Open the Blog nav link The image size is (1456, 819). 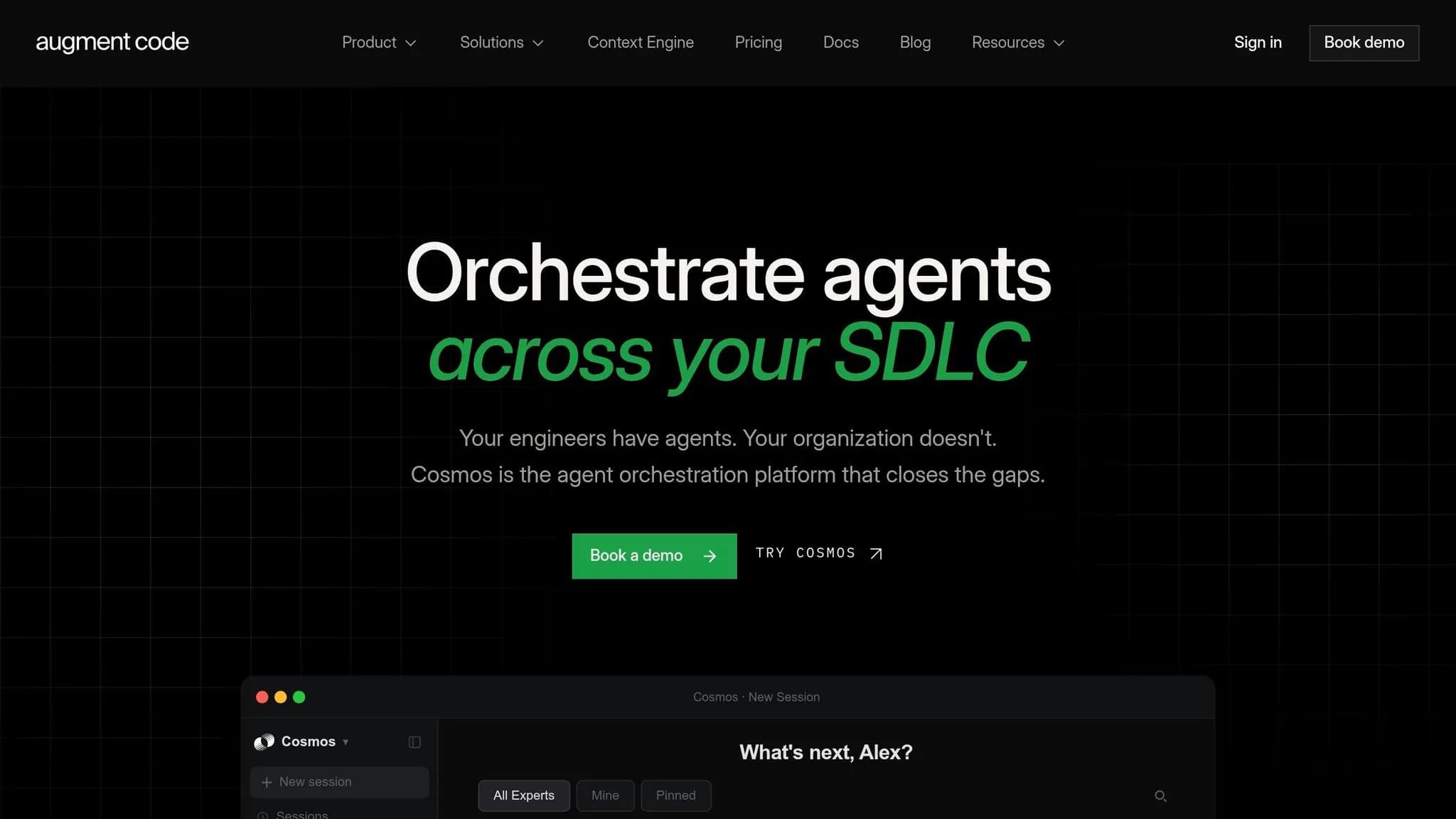click(x=915, y=43)
